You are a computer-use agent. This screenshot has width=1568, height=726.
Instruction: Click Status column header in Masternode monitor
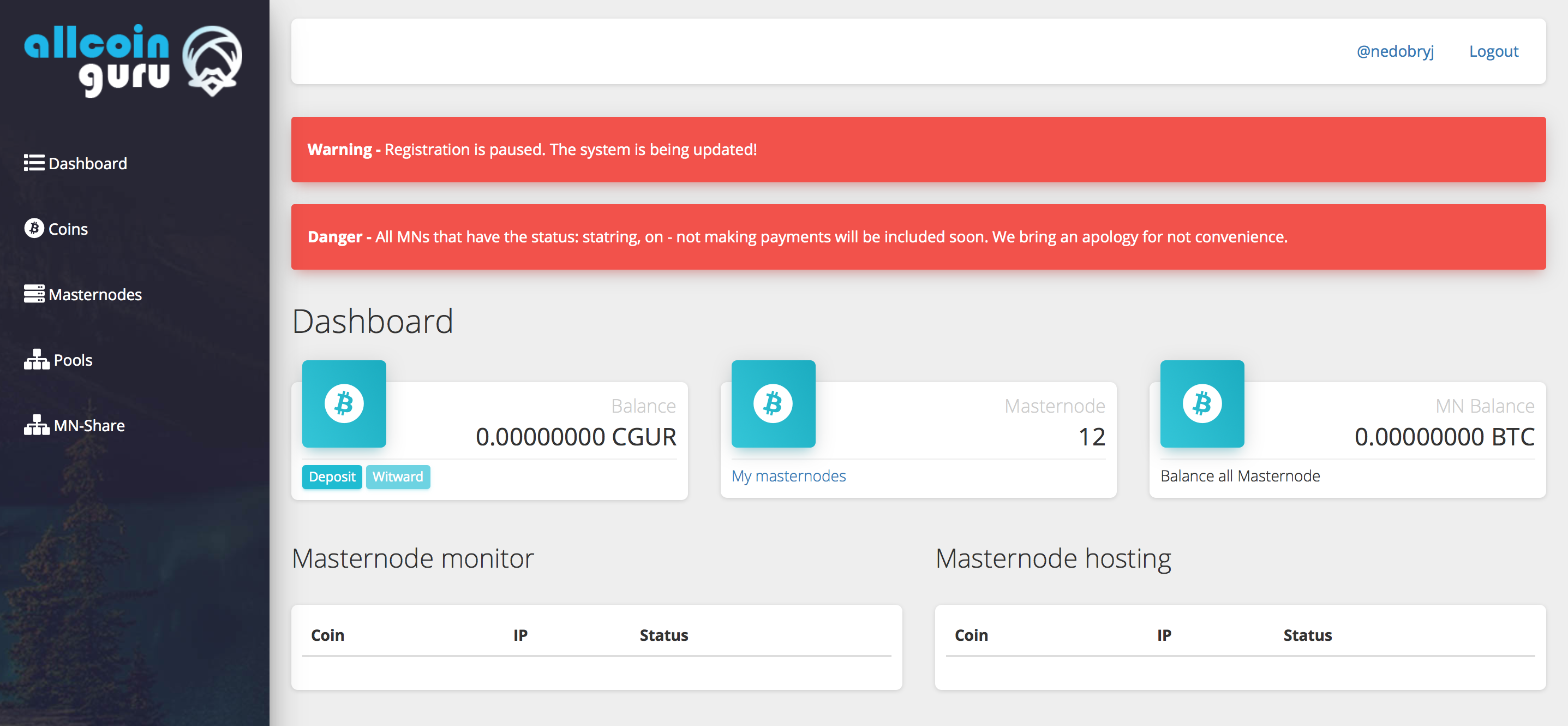pos(663,635)
